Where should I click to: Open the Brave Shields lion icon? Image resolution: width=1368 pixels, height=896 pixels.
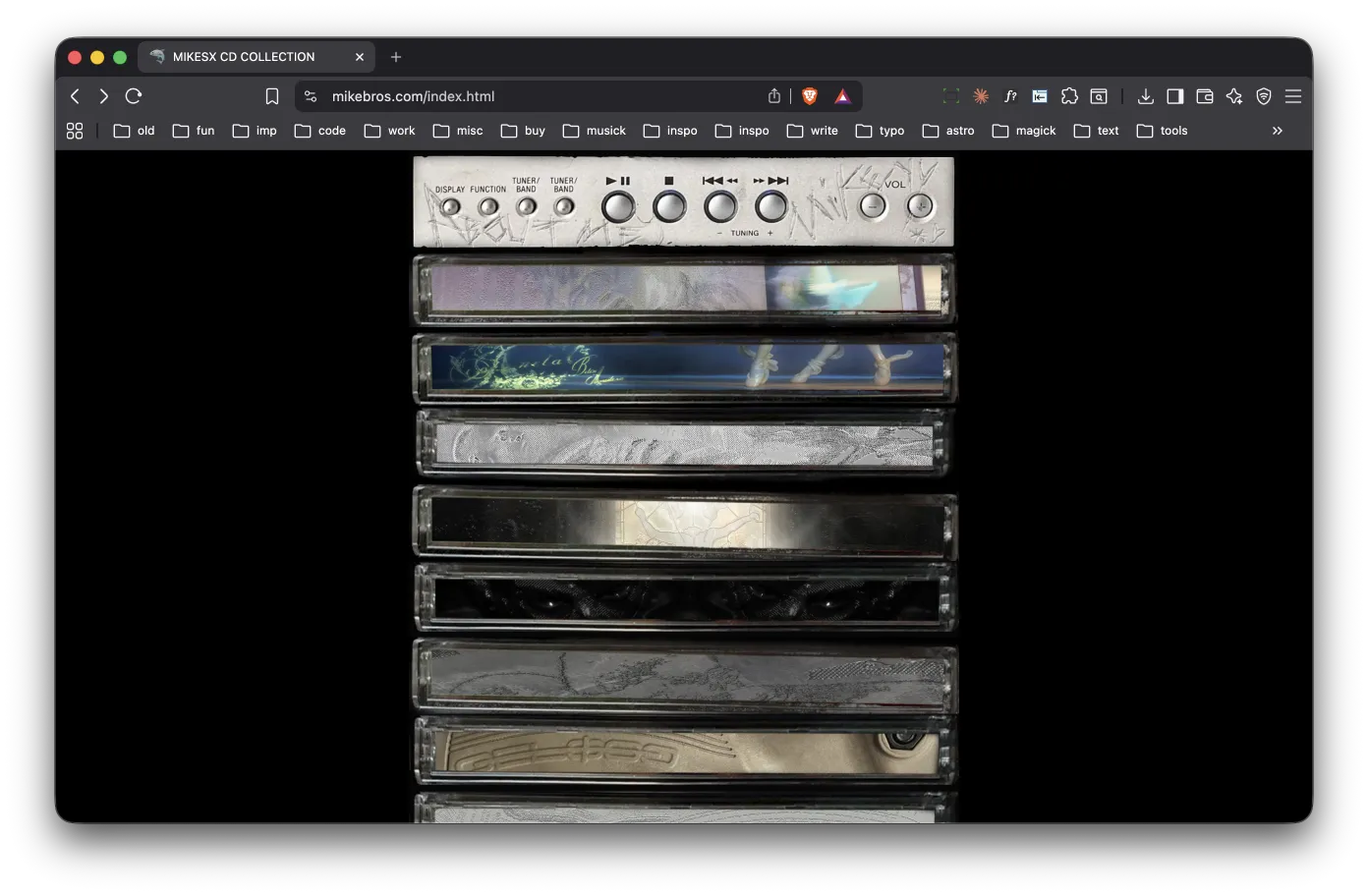[x=810, y=96]
